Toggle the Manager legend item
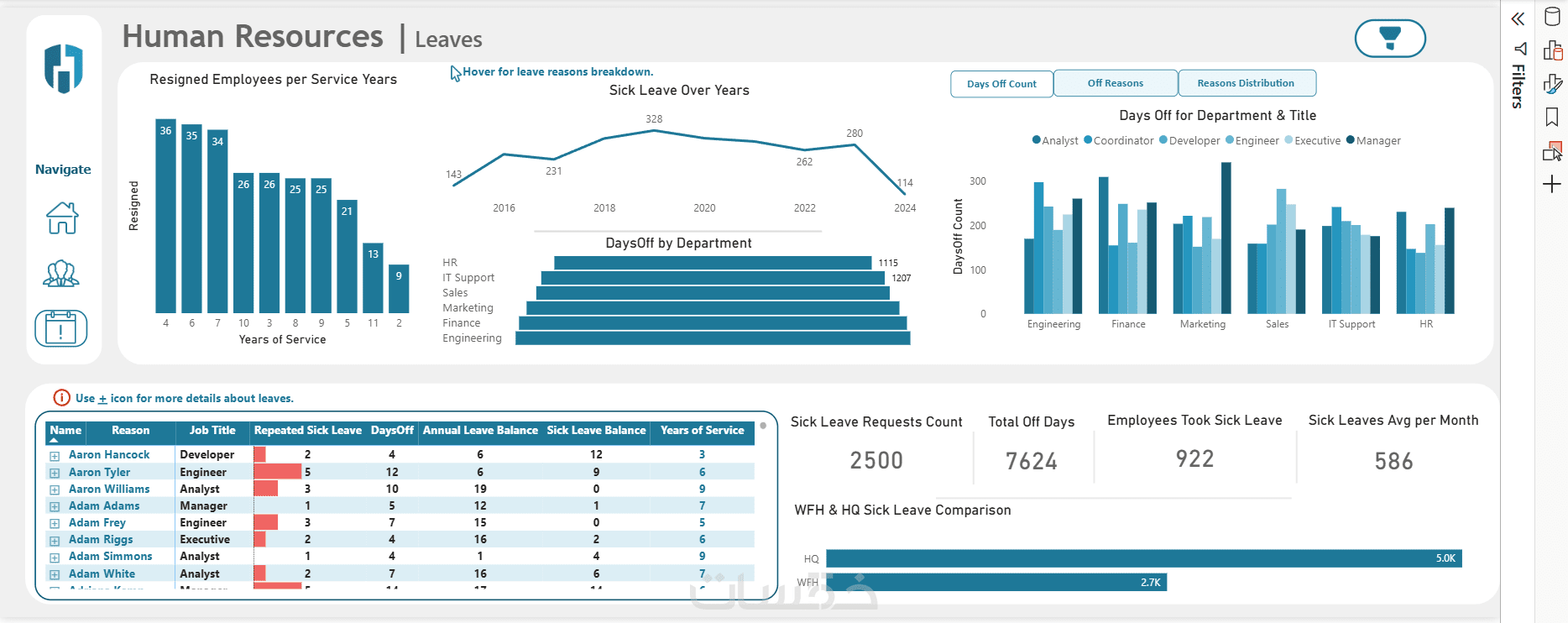Image resolution: width=1568 pixels, height=623 pixels. tap(1373, 140)
